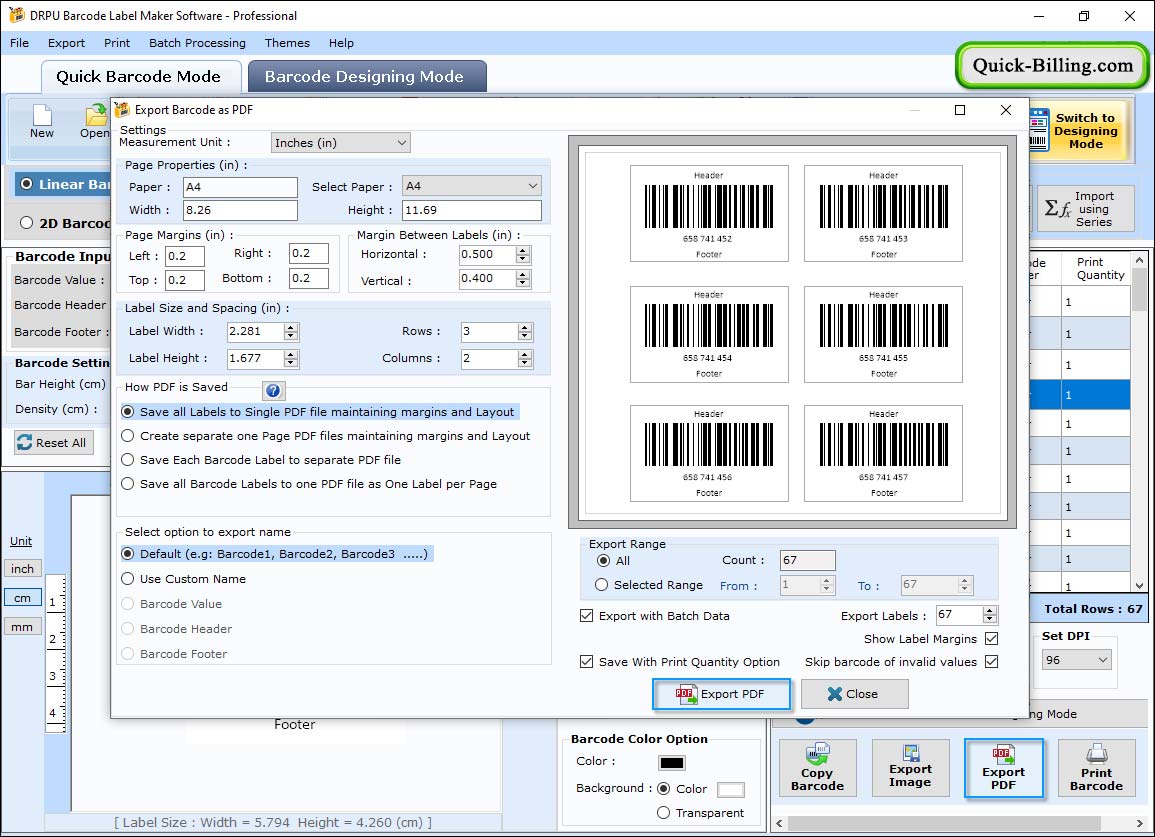Select the cm unit button
1155x837 pixels.
coord(22,598)
